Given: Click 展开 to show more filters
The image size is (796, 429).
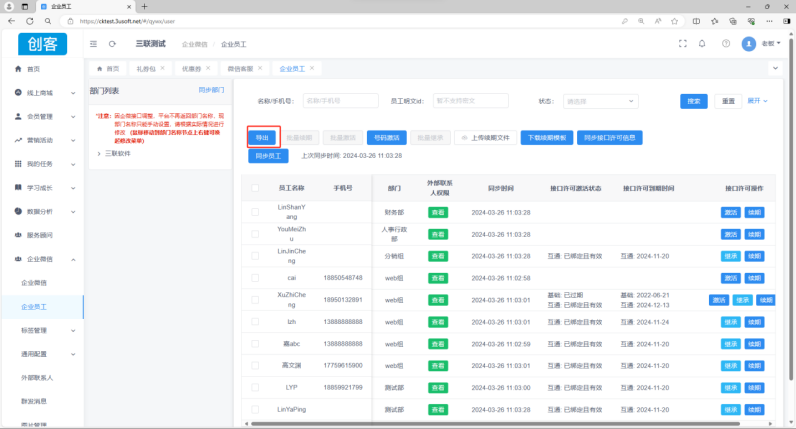Looking at the screenshot, I should (x=757, y=101).
